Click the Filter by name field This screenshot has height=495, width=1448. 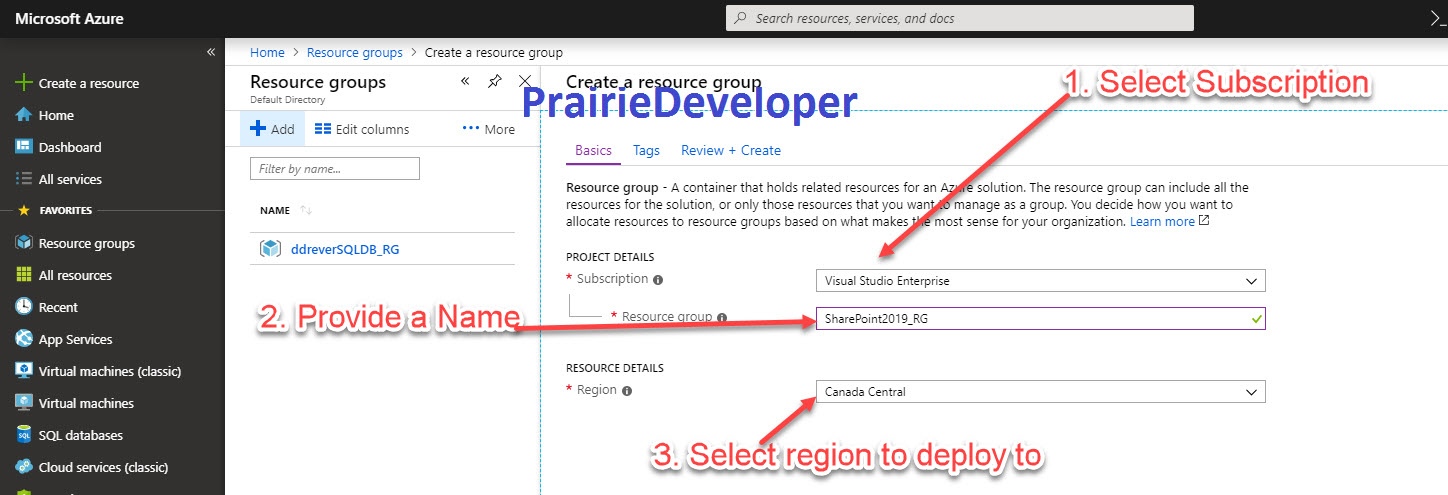[x=335, y=169]
